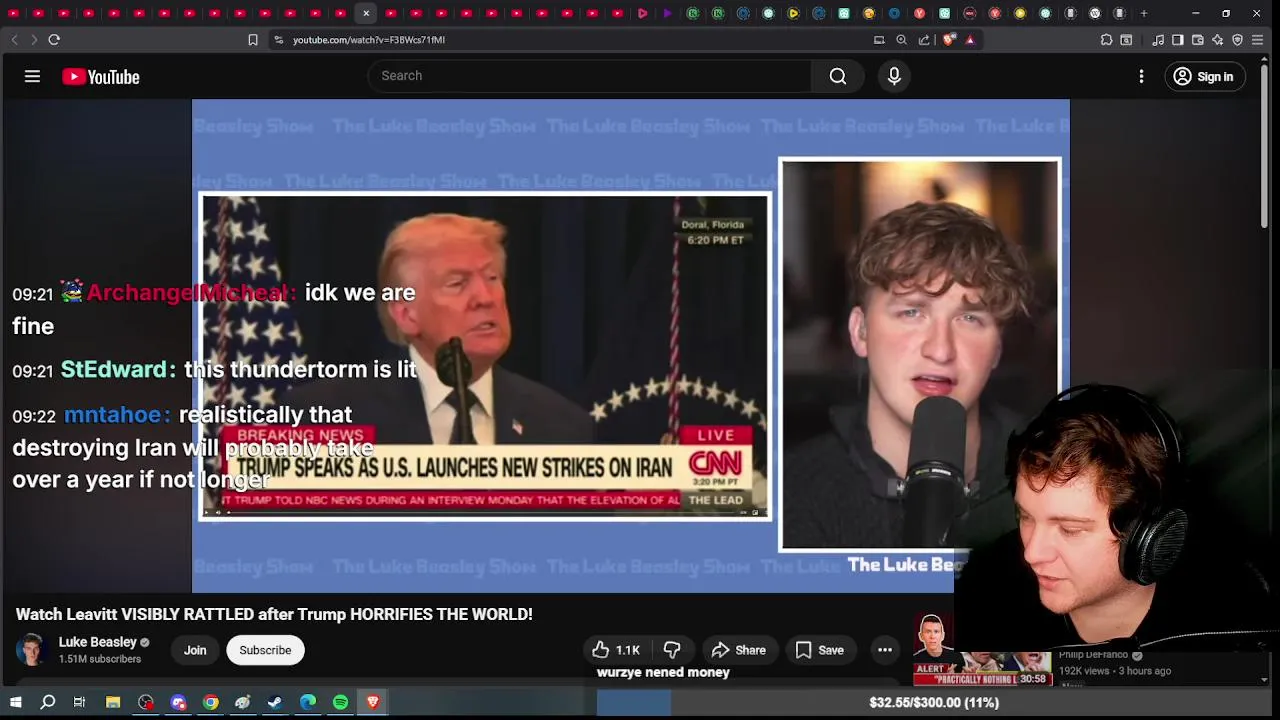Switch to Brave on the taskbar

(x=373, y=703)
